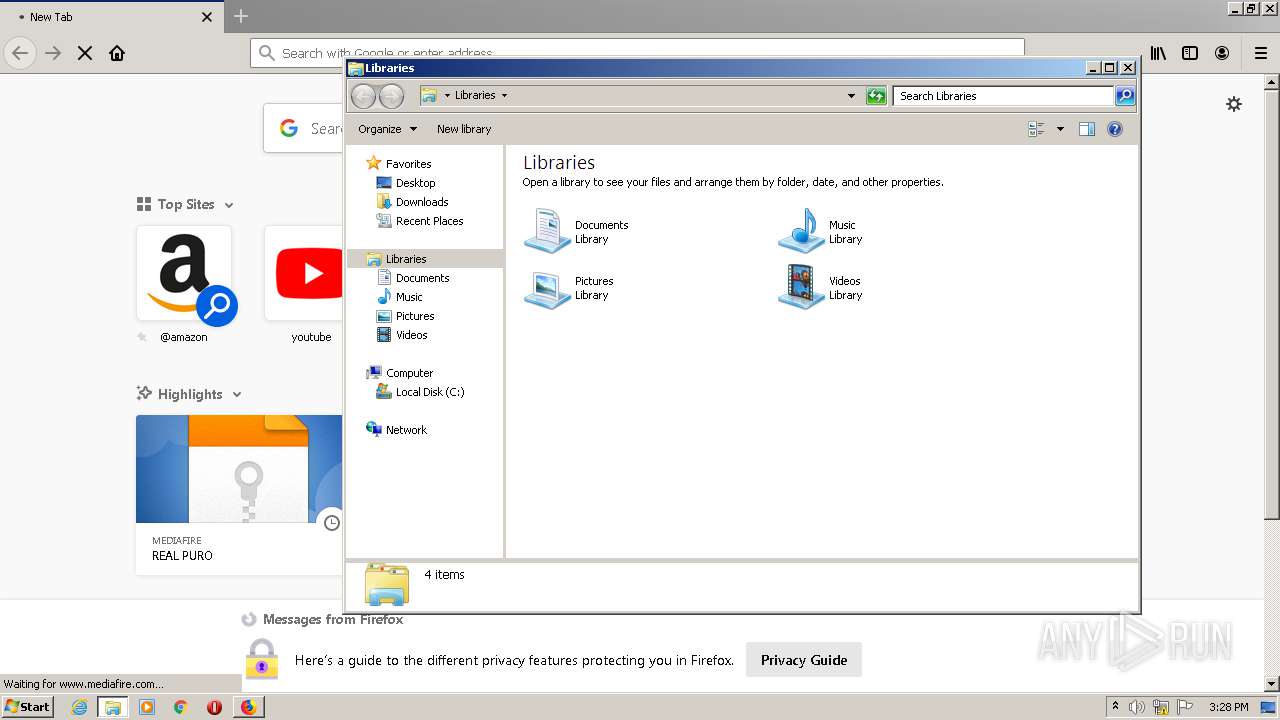Click the Explorer forward arrow button
The height and width of the screenshot is (720, 1280).
(391, 96)
